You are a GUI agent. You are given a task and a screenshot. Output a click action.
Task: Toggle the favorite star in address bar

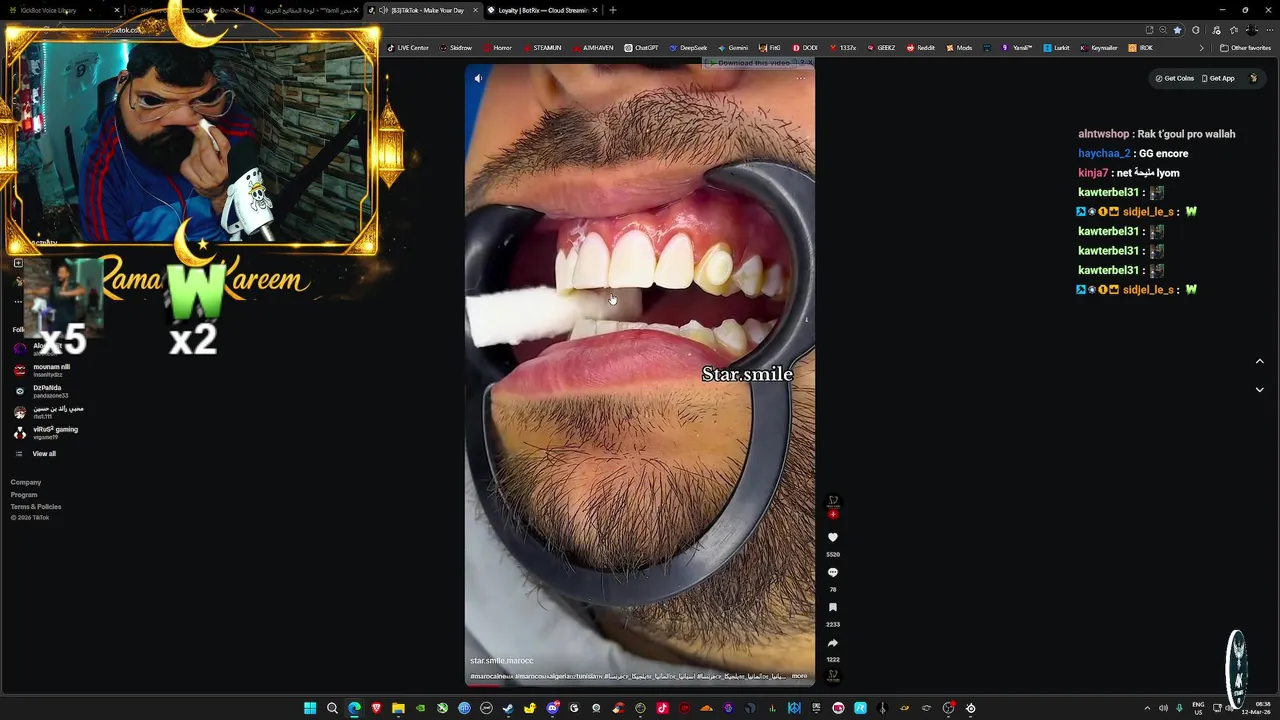tap(1177, 30)
